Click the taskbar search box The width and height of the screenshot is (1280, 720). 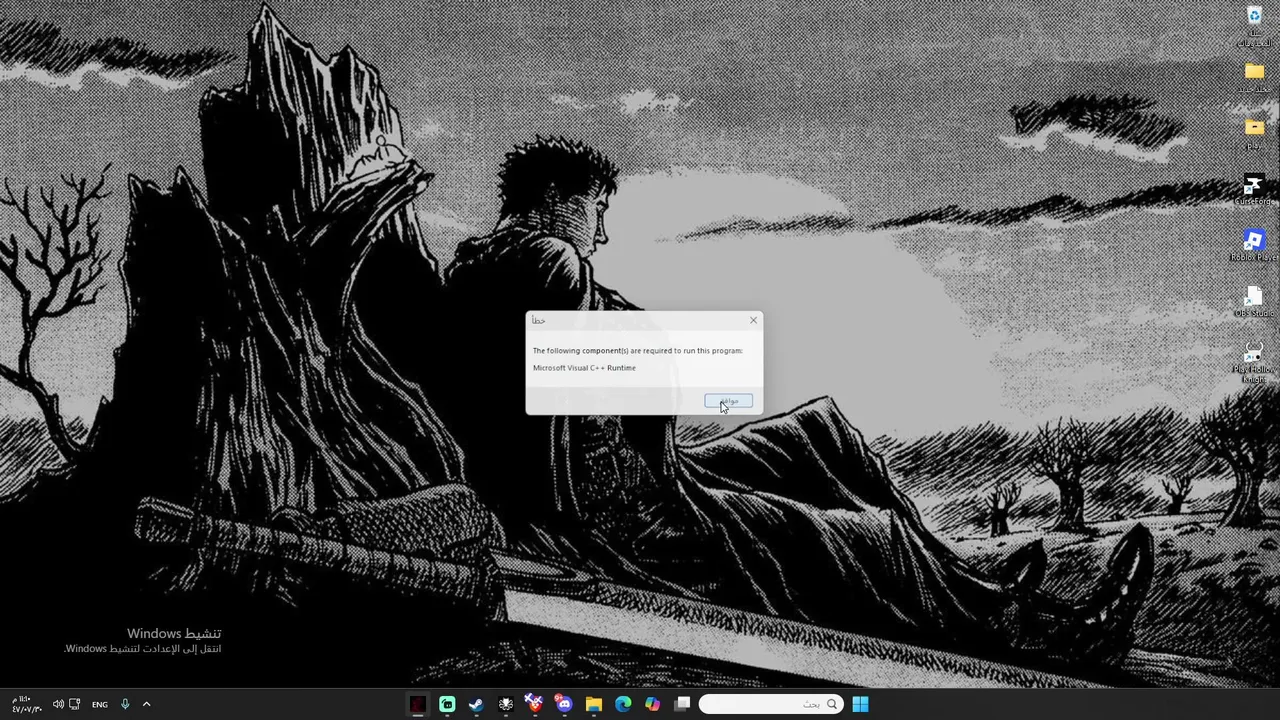[x=771, y=704]
